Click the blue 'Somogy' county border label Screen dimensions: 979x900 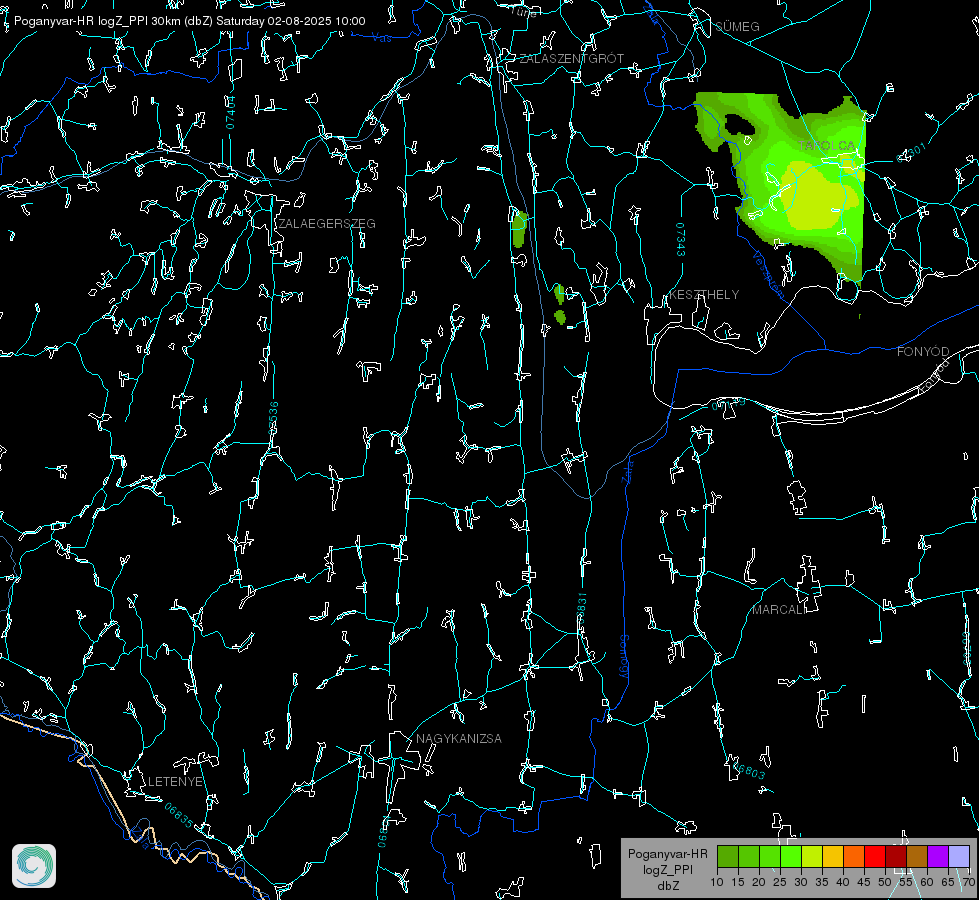[623, 657]
